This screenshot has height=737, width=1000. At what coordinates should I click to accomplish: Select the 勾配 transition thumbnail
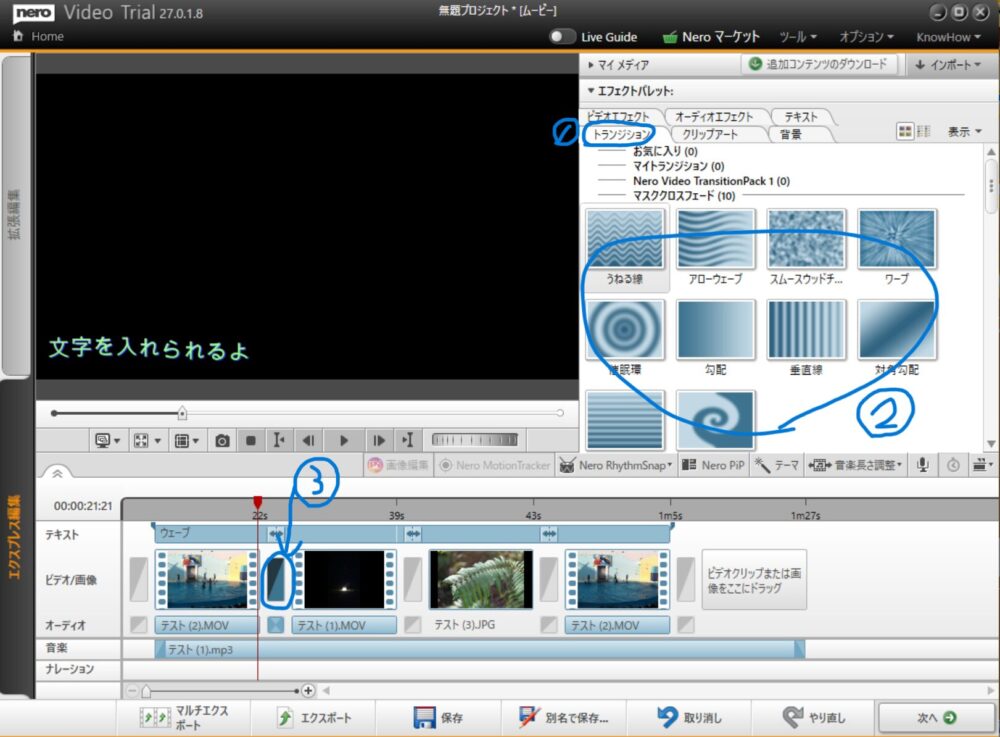tap(716, 329)
